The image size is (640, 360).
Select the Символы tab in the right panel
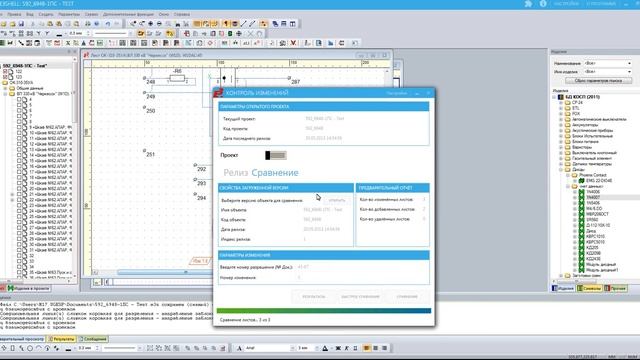pyautogui.click(x=589, y=288)
